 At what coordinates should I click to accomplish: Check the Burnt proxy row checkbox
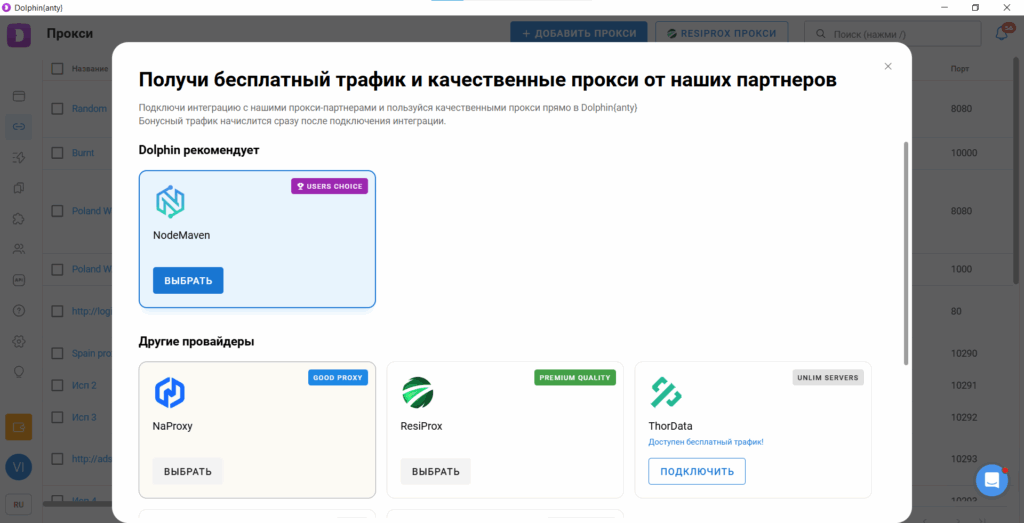pyautogui.click(x=57, y=153)
